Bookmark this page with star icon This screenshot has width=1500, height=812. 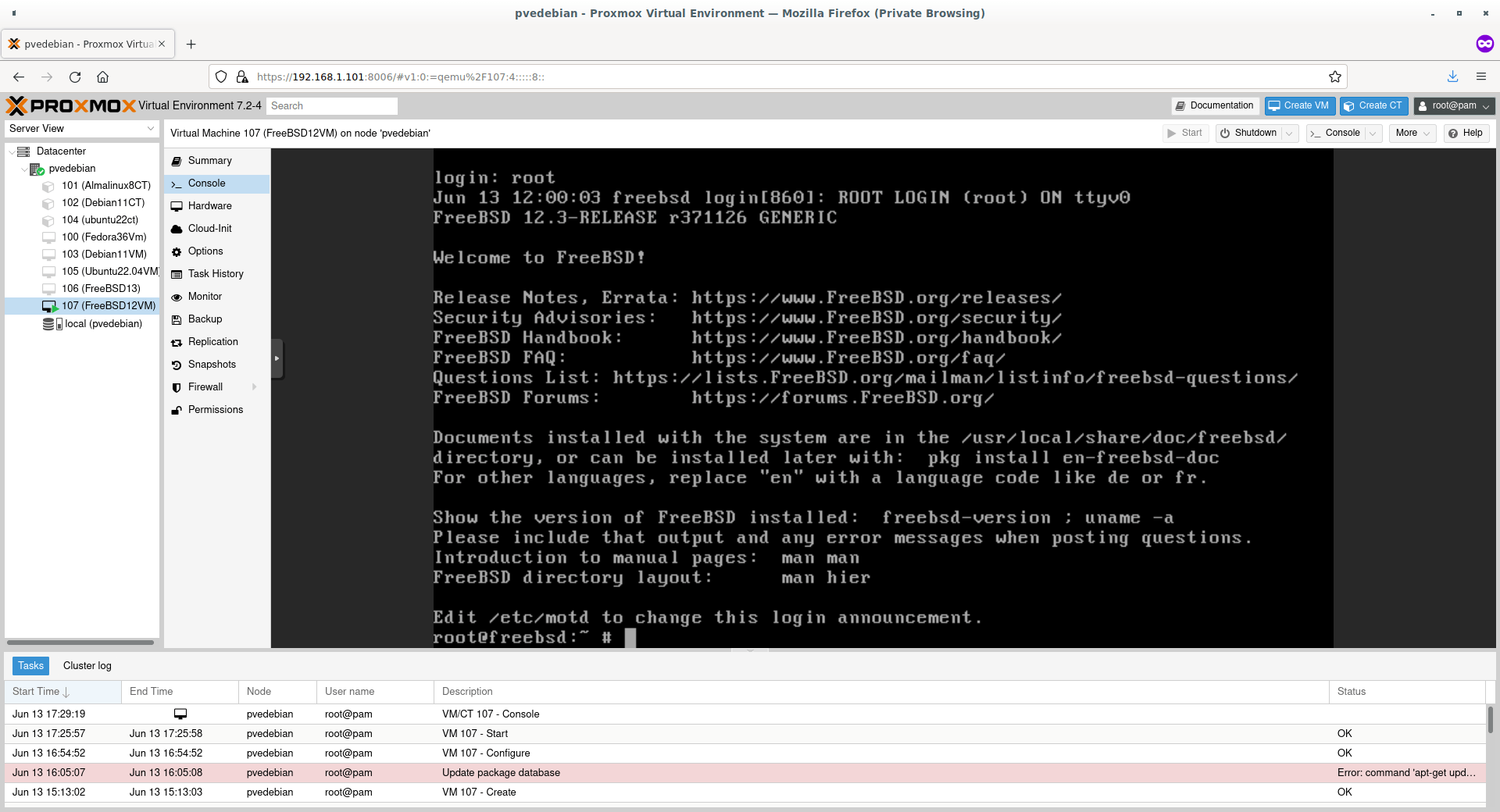coord(1334,77)
